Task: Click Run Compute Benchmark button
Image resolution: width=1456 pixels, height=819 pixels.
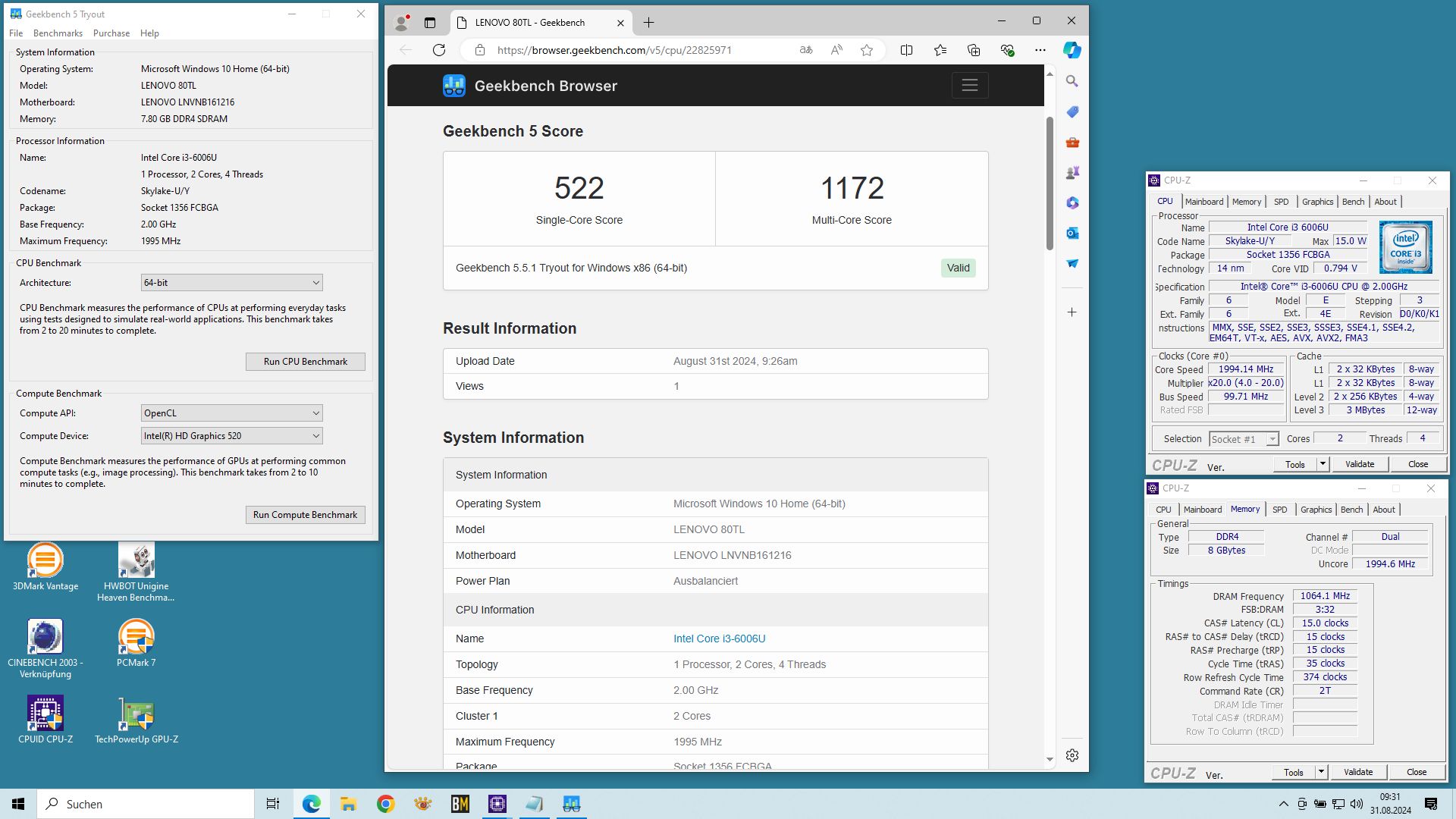Action: (x=305, y=515)
